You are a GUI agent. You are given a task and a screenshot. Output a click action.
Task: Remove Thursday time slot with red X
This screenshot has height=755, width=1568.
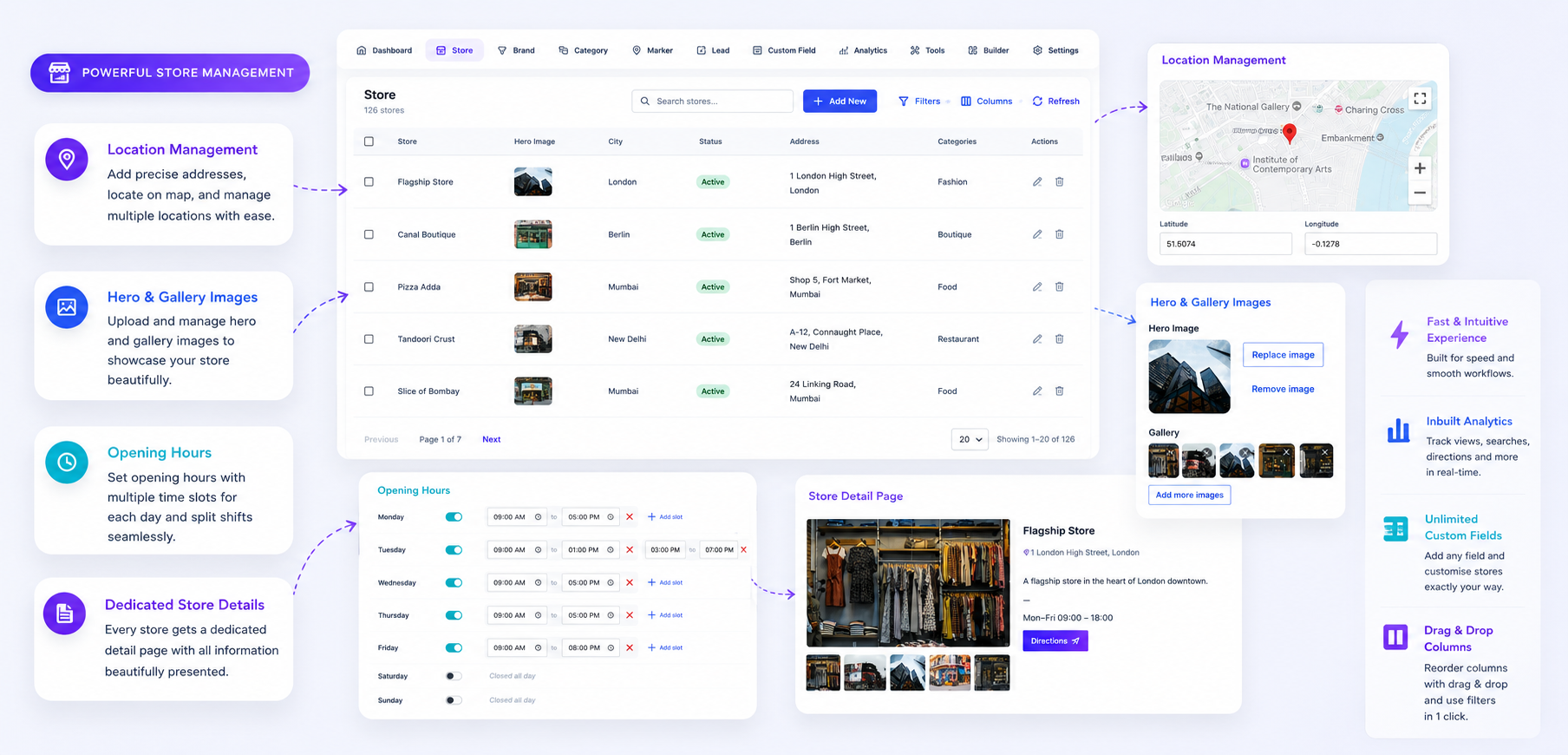click(630, 615)
